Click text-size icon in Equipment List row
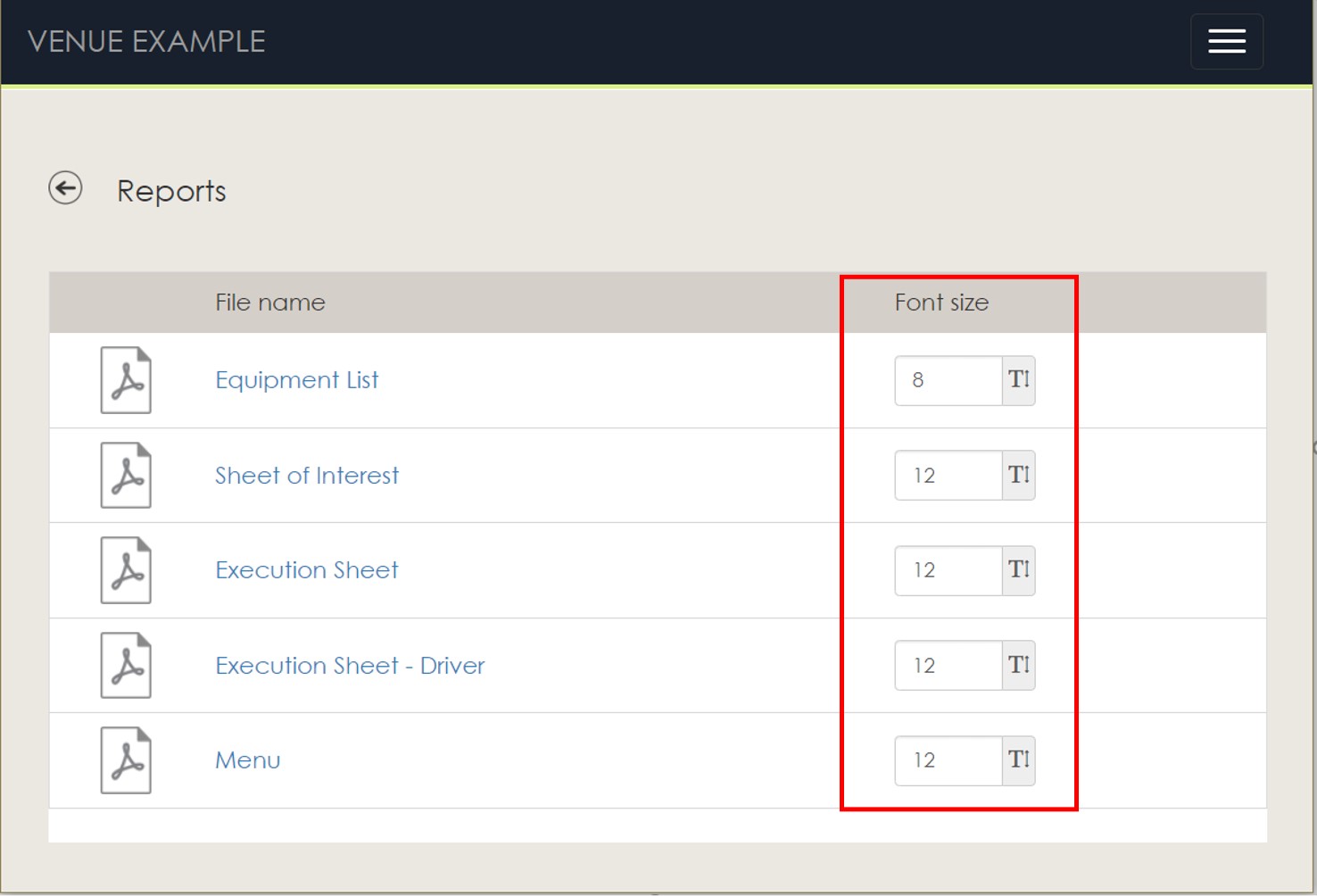The height and width of the screenshot is (896, 1317). pyautogui.click(x=1019, y=380)
